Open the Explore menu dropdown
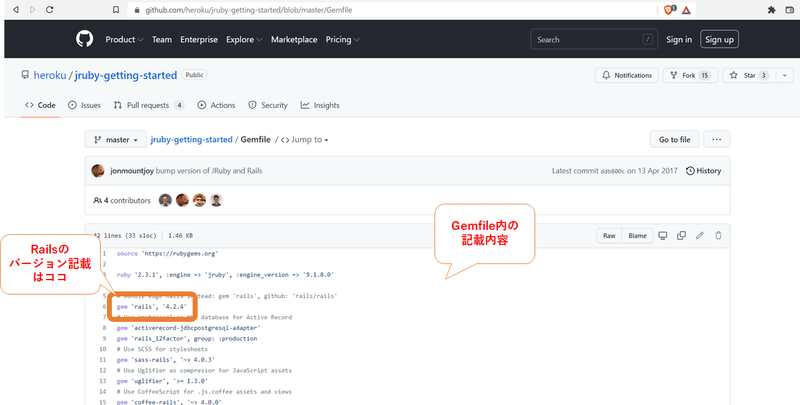The height and width of the screenshot is (405, 800). coord(244,39)
